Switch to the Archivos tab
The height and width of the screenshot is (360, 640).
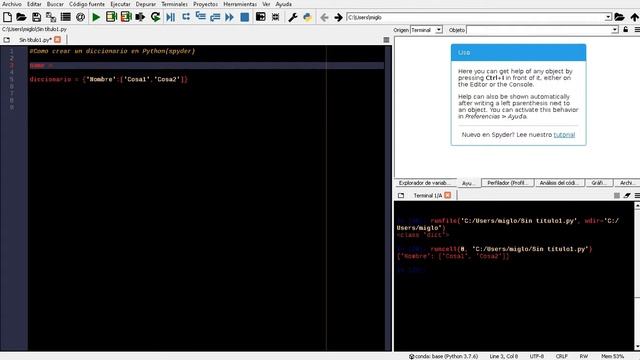pyautogui.click(x=627, y=183)
